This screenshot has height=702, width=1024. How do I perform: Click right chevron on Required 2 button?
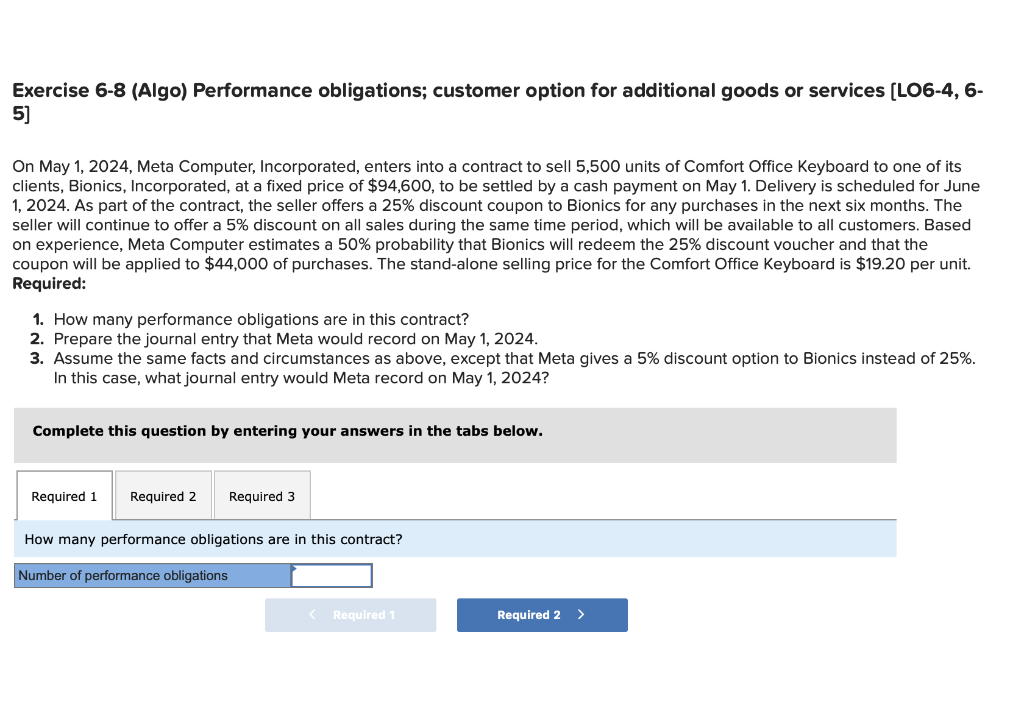(x=581, y=615)
